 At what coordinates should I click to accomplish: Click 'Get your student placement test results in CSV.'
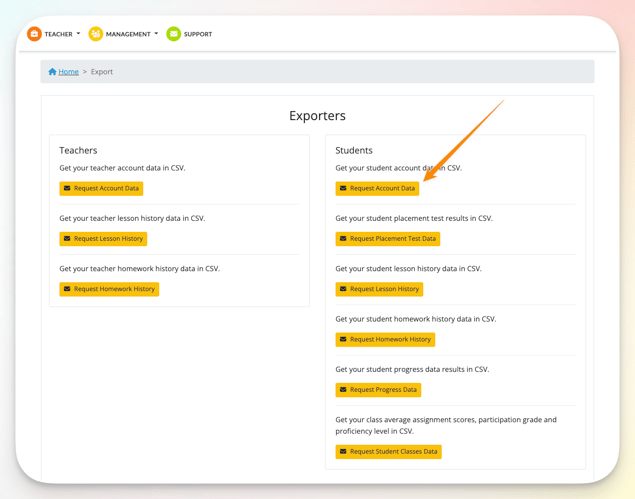pyautogui.click(x=414, y=218)
